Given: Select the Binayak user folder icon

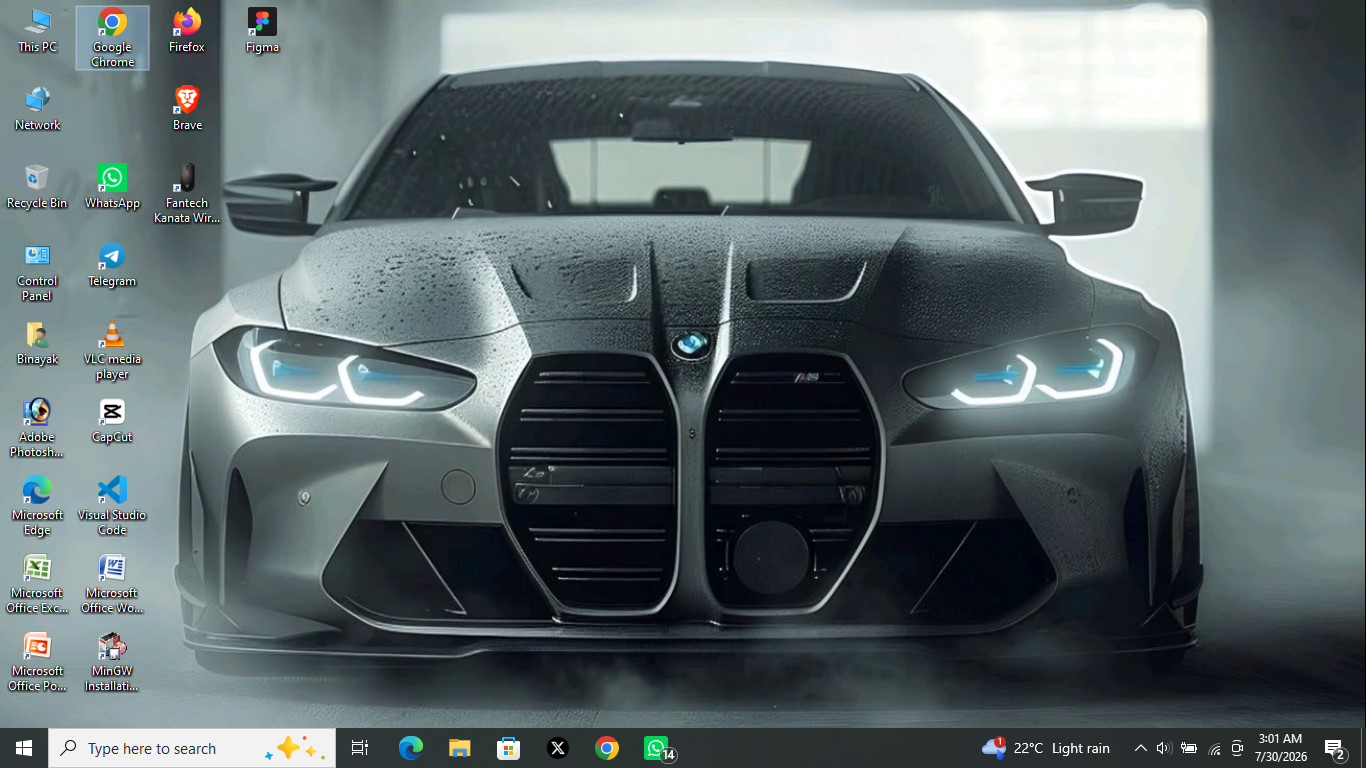Looking at the screenshot, I should 38,343.
